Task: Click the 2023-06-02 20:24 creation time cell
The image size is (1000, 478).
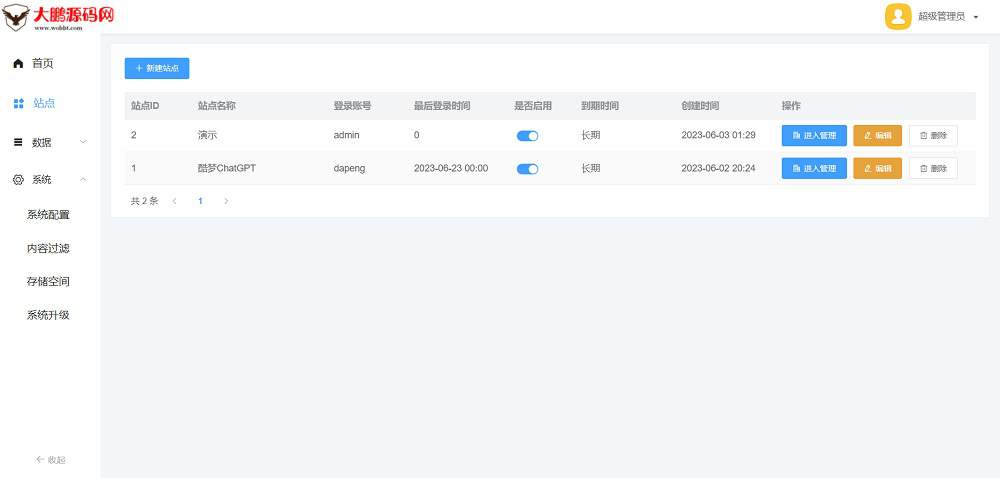Action: coord(718,168)
